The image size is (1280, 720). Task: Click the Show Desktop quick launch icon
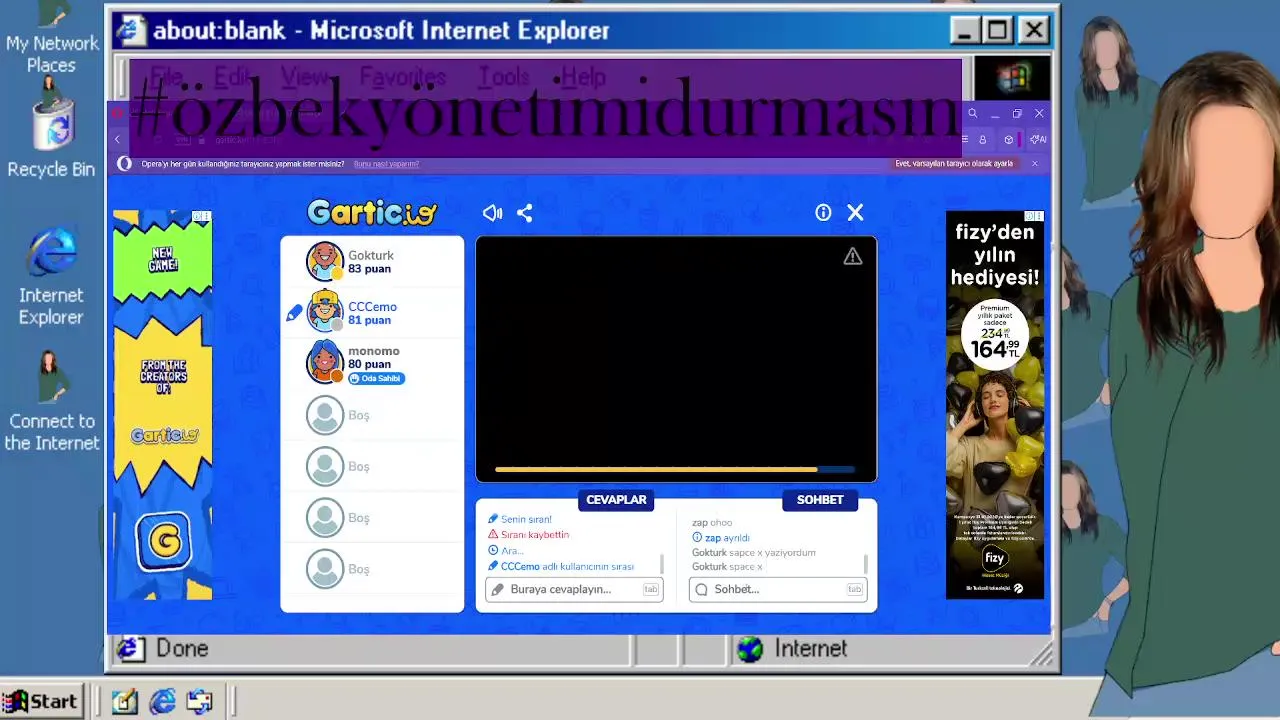click(x=124, y=702)
